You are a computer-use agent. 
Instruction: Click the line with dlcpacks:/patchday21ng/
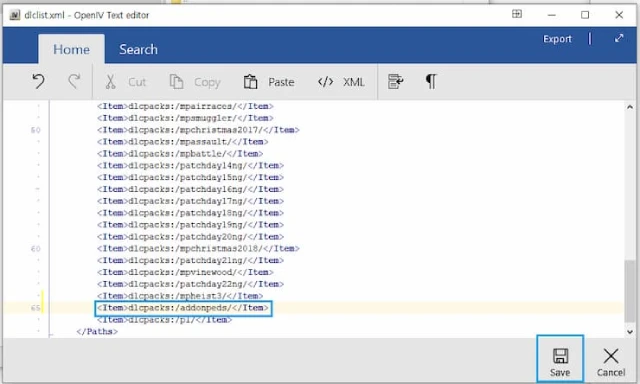coord(190,260)
